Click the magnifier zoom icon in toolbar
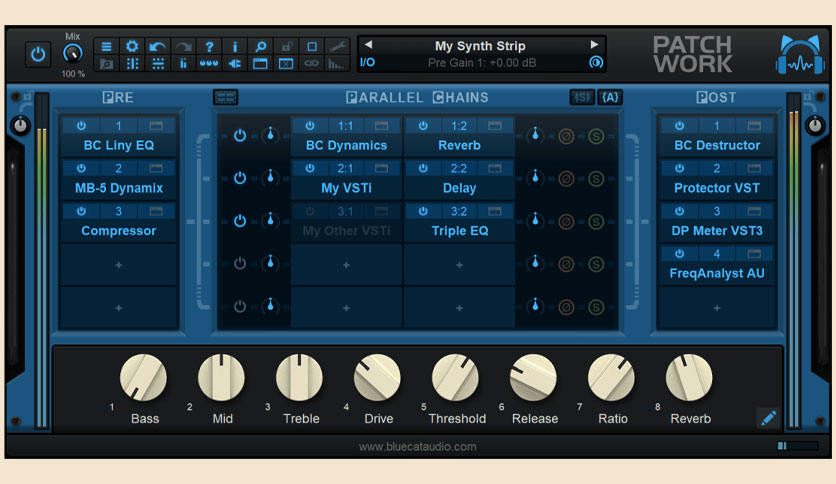The height and width of the screenshot is (484, 836). (260, 47)
